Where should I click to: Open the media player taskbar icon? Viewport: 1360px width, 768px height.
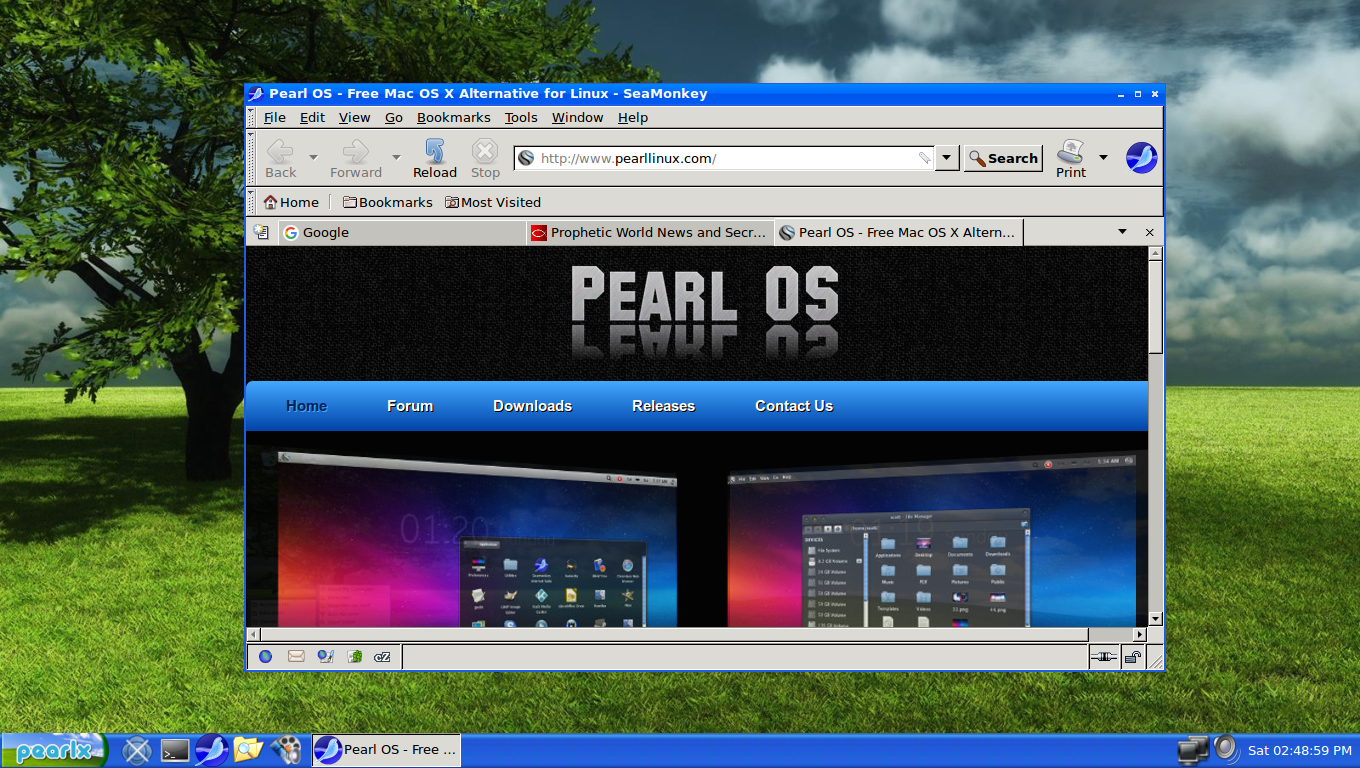tap(287, 750)
